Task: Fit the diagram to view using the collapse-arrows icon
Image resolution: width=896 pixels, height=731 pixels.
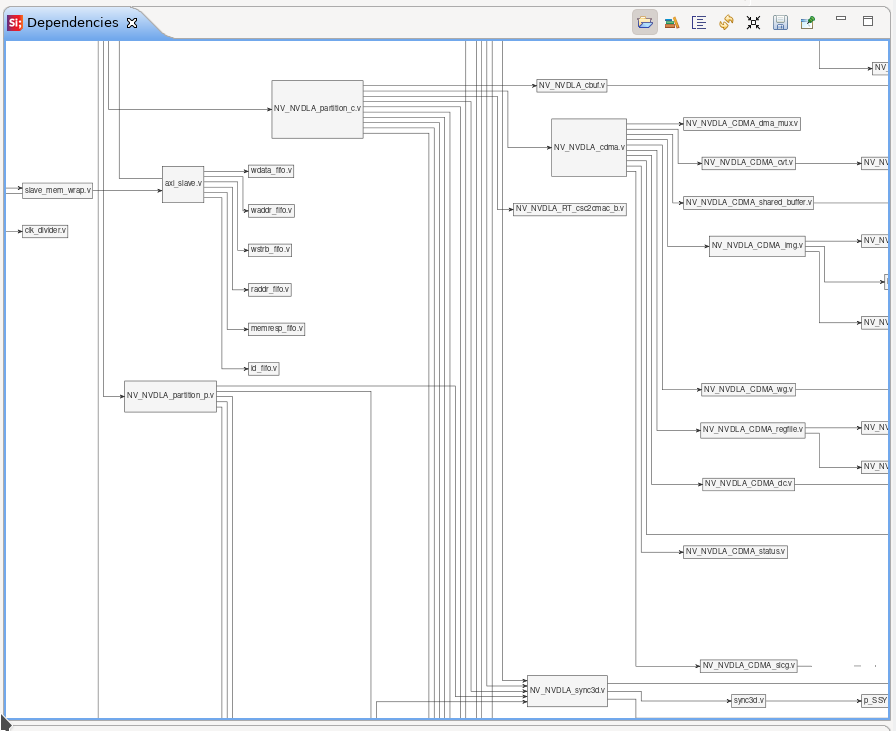Action: click(x=753, y=21)
